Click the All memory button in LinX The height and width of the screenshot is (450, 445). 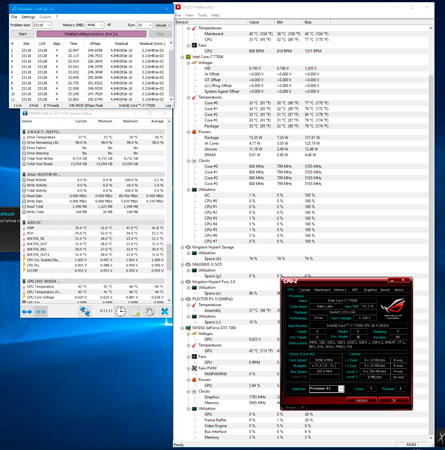pyautogui.click(x=109, y=25)
